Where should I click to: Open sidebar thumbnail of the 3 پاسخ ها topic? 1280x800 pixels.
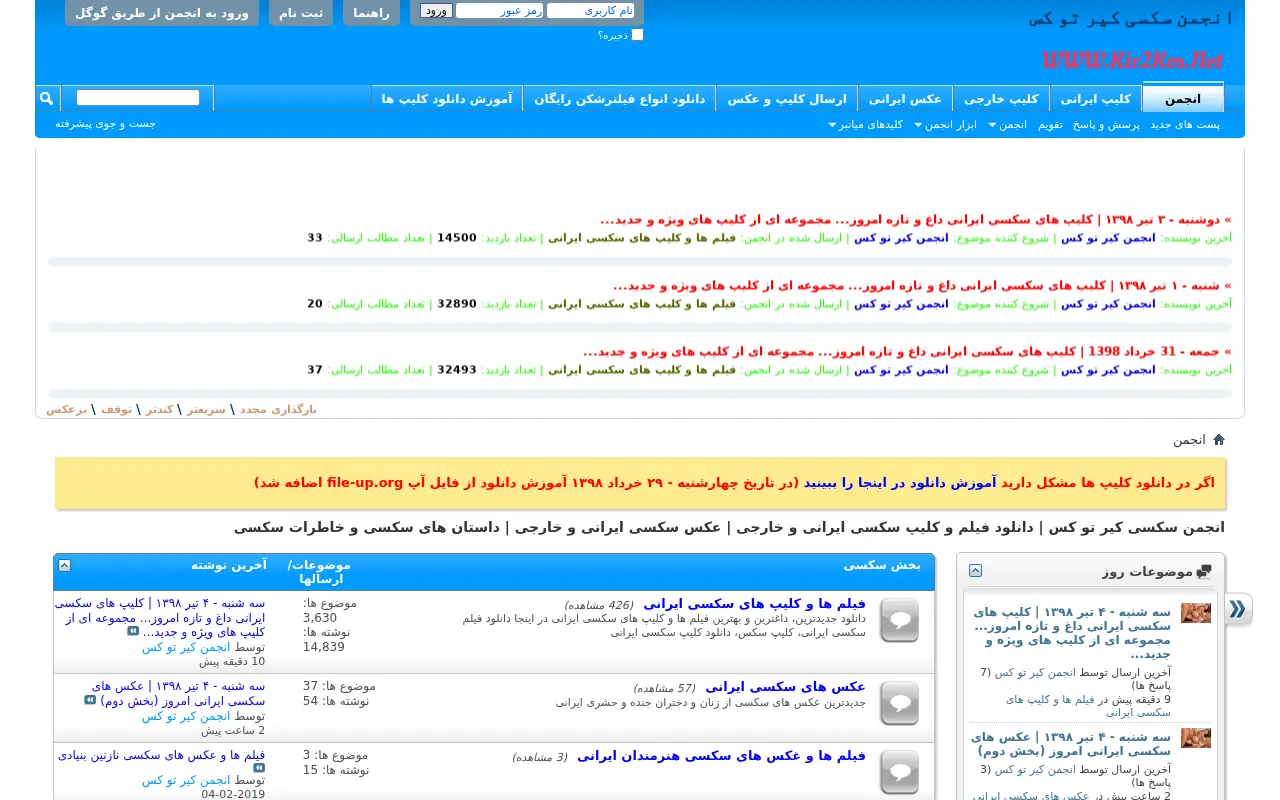click(x=1196, y=738)
